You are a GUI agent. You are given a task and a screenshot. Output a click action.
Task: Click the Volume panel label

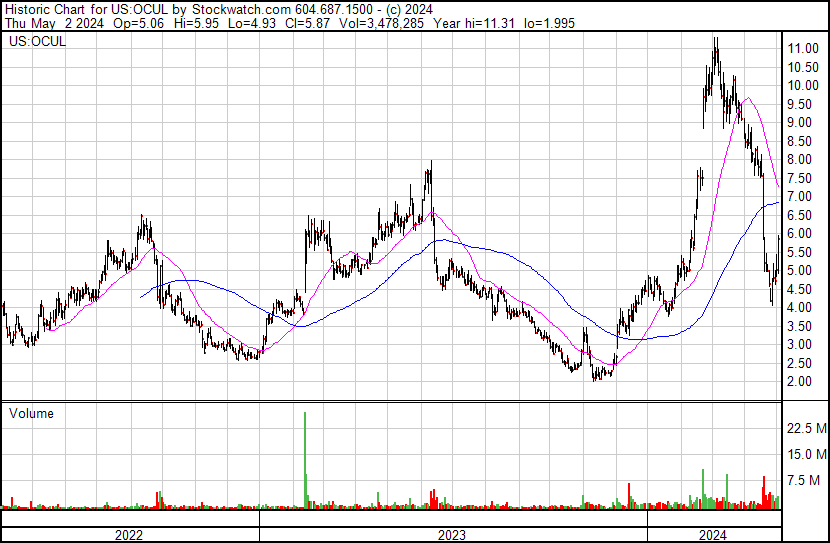click(x=31, y=413)
